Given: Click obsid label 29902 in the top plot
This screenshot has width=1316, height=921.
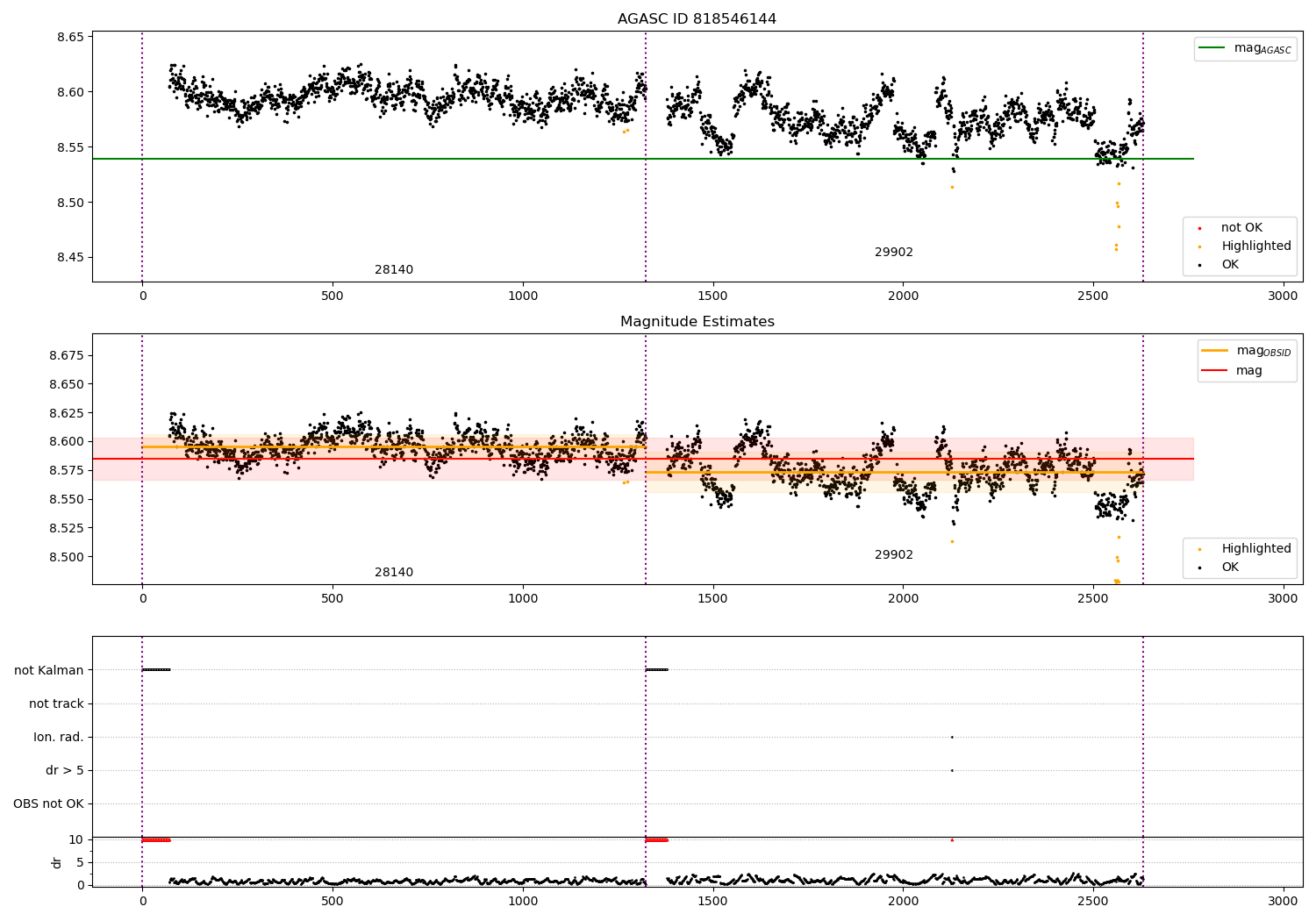Looking at the screenshot, I should pyautogui.click(x=894, y=253).
